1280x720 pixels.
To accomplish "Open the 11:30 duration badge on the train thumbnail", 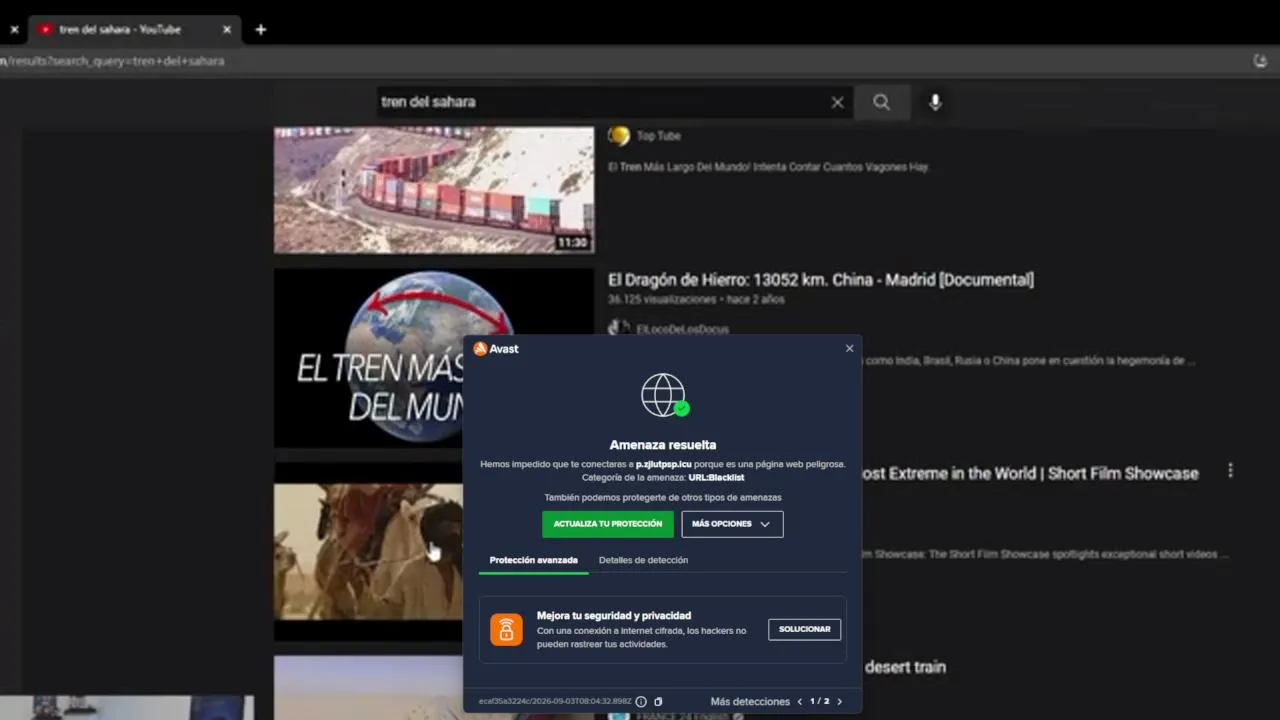I will click(573, 243).
